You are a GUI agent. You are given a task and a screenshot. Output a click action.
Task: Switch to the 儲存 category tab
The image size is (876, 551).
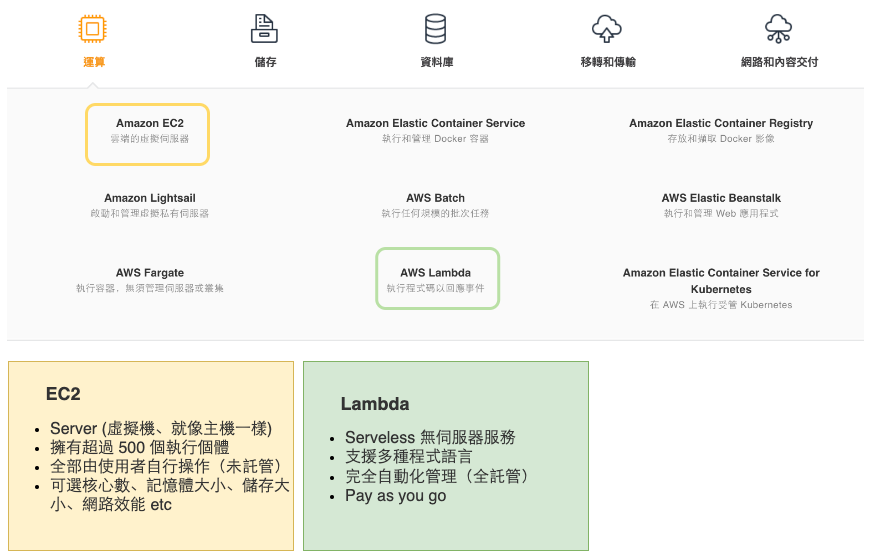pos(265,62)
